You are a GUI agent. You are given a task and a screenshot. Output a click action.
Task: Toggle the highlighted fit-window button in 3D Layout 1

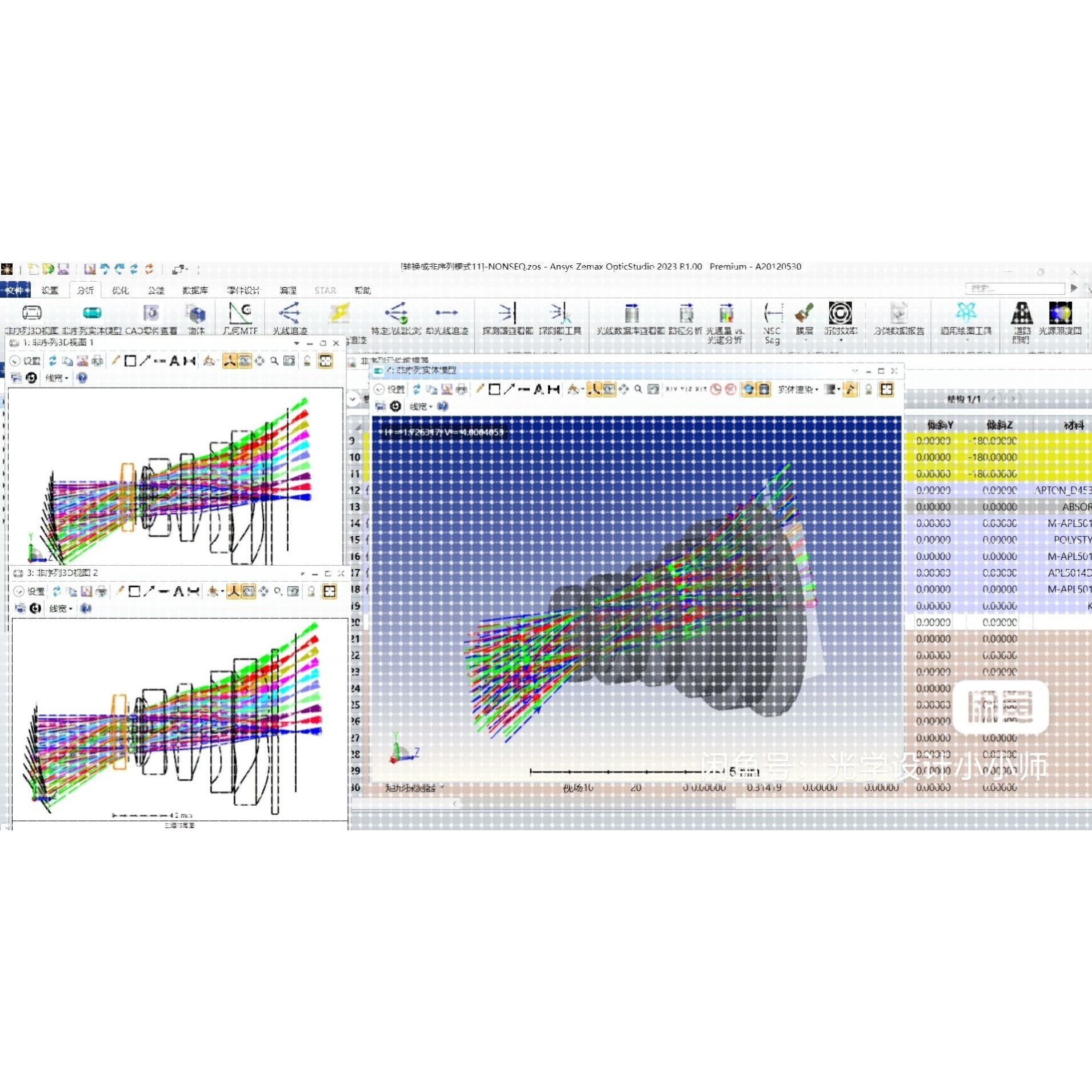325,361
